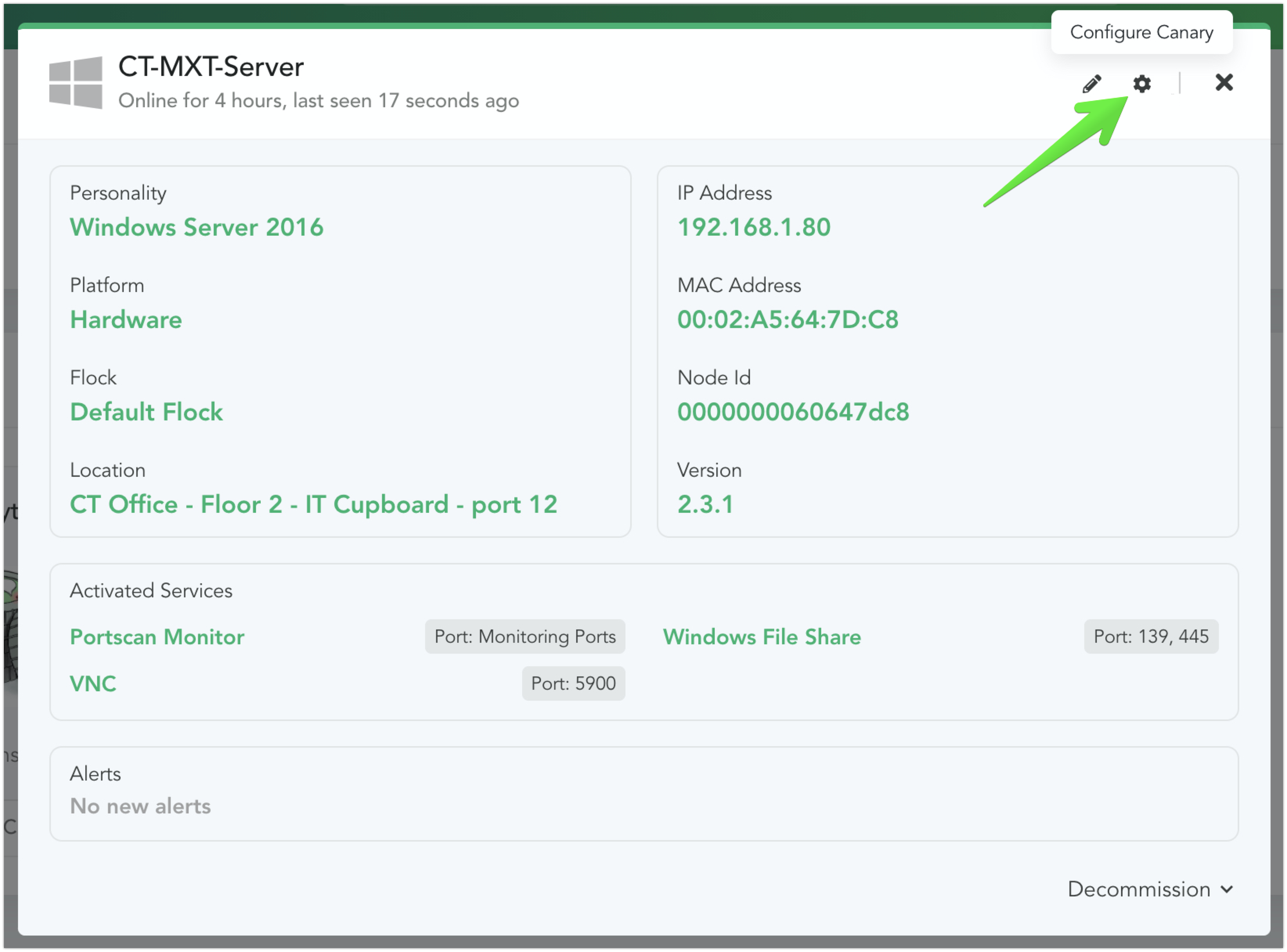Screen dimensions: 1287x952
Task: Close the CT-MXT-Server details panel
Action: 1224,83
